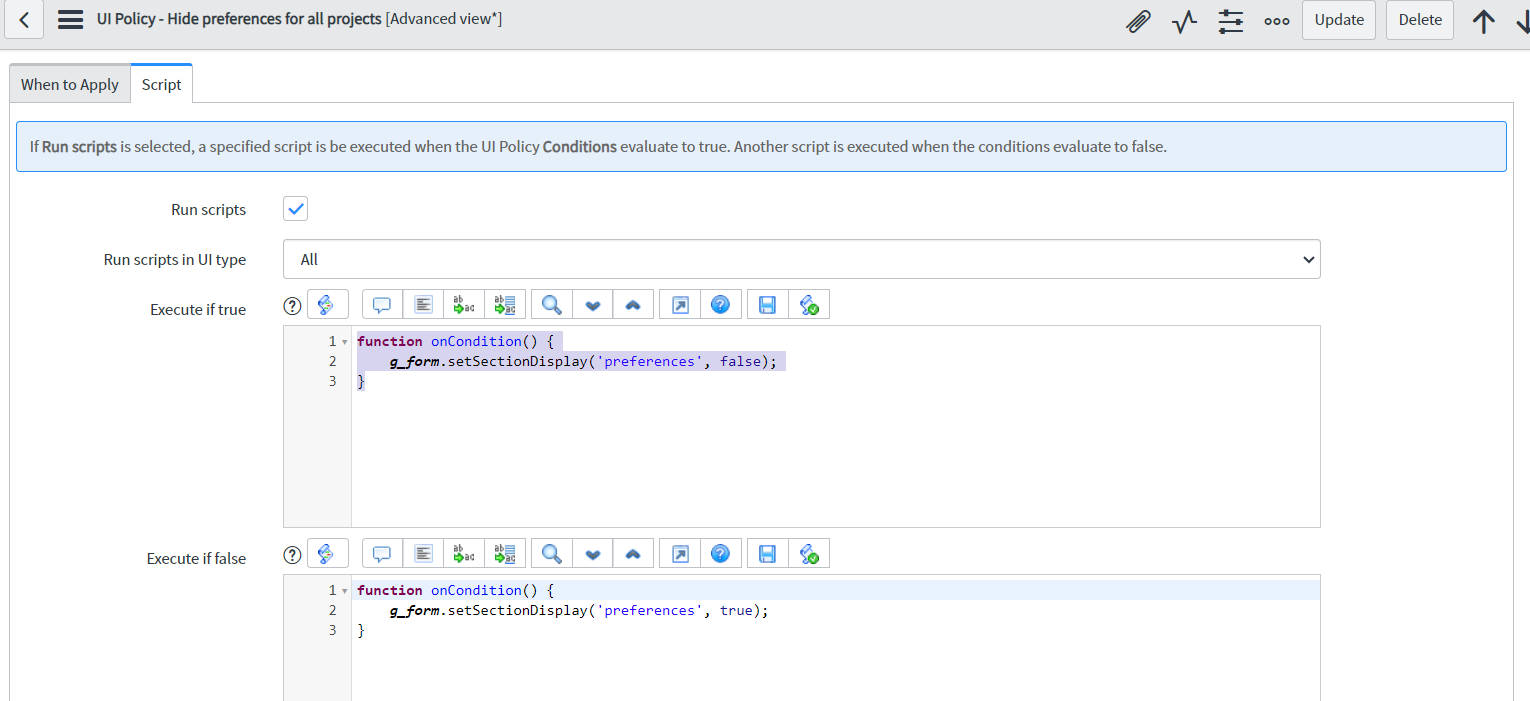The image size is (1530, 701).
Task: Toggle comments in the Execute if true script
Action: (x=381, y=304)
